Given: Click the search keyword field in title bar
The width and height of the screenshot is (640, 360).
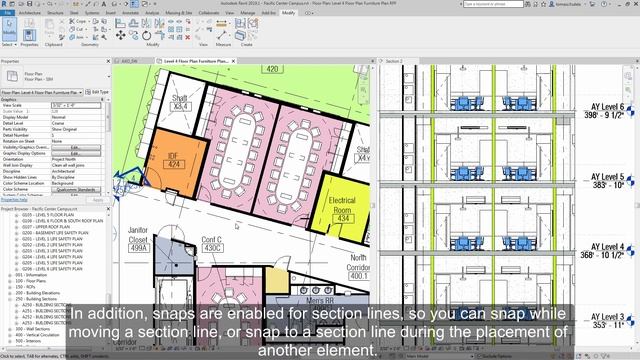Looking at the screenshot, I should pos(493,4).
